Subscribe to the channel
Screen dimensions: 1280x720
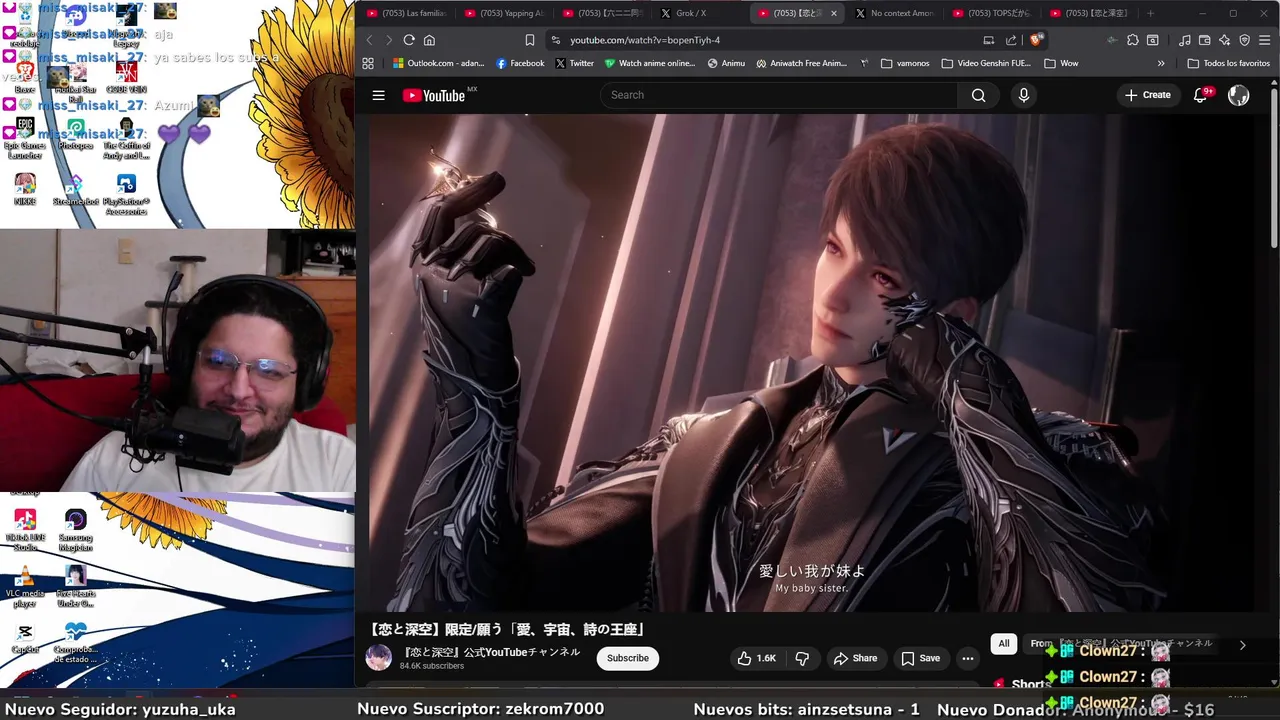(x=628, y=658)
